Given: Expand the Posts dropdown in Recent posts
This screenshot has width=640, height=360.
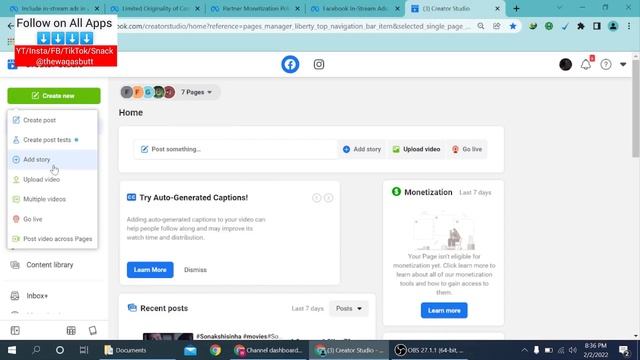Looking at the screenshot, I should (x=349, y=309).
